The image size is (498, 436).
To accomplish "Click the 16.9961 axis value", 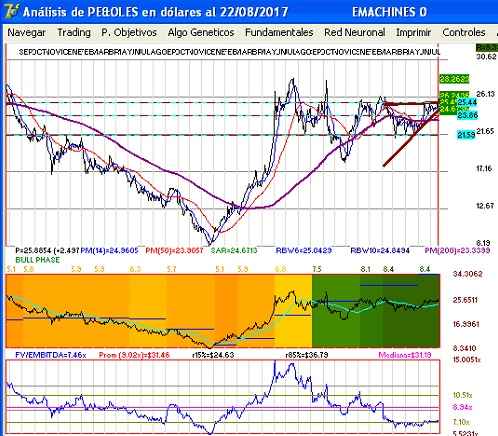I will (x=466, y=324).
